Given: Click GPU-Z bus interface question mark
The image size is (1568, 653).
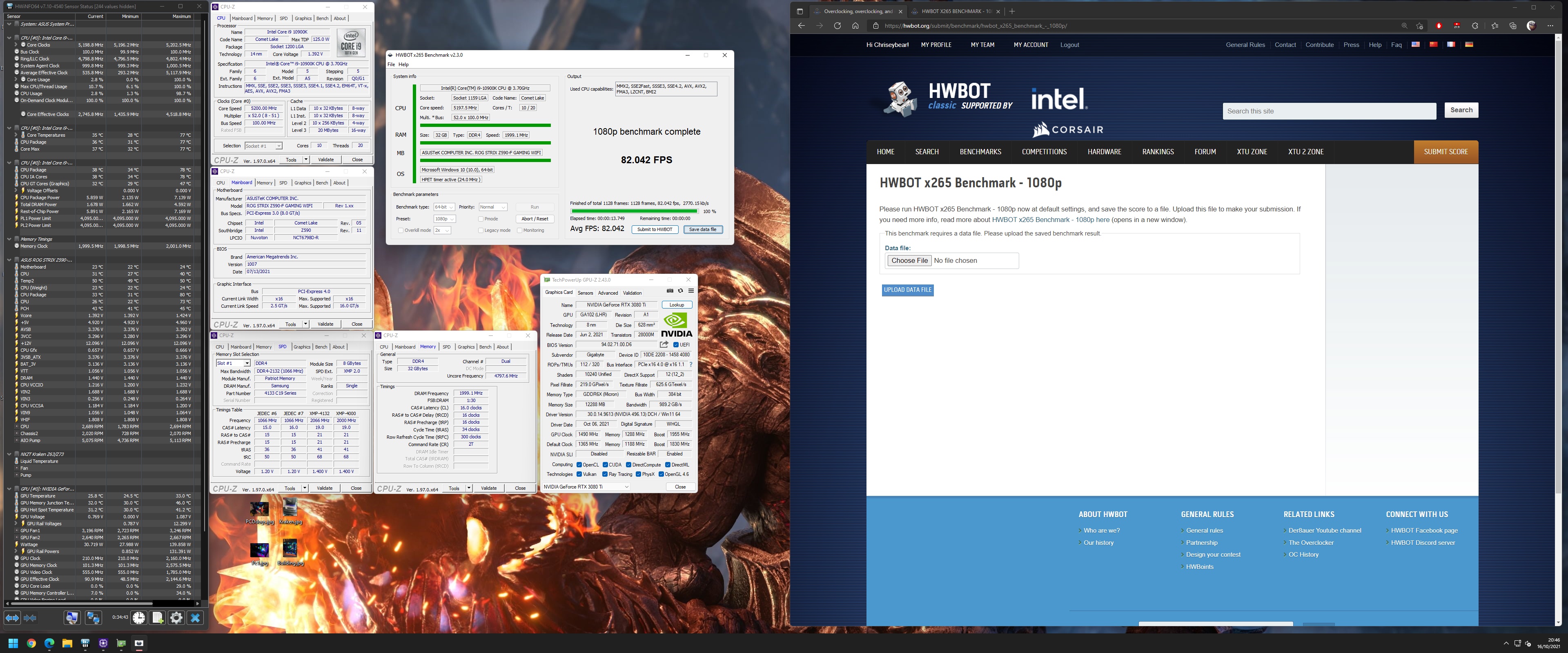Looking at the screenshot, I should tap(691, 364).
